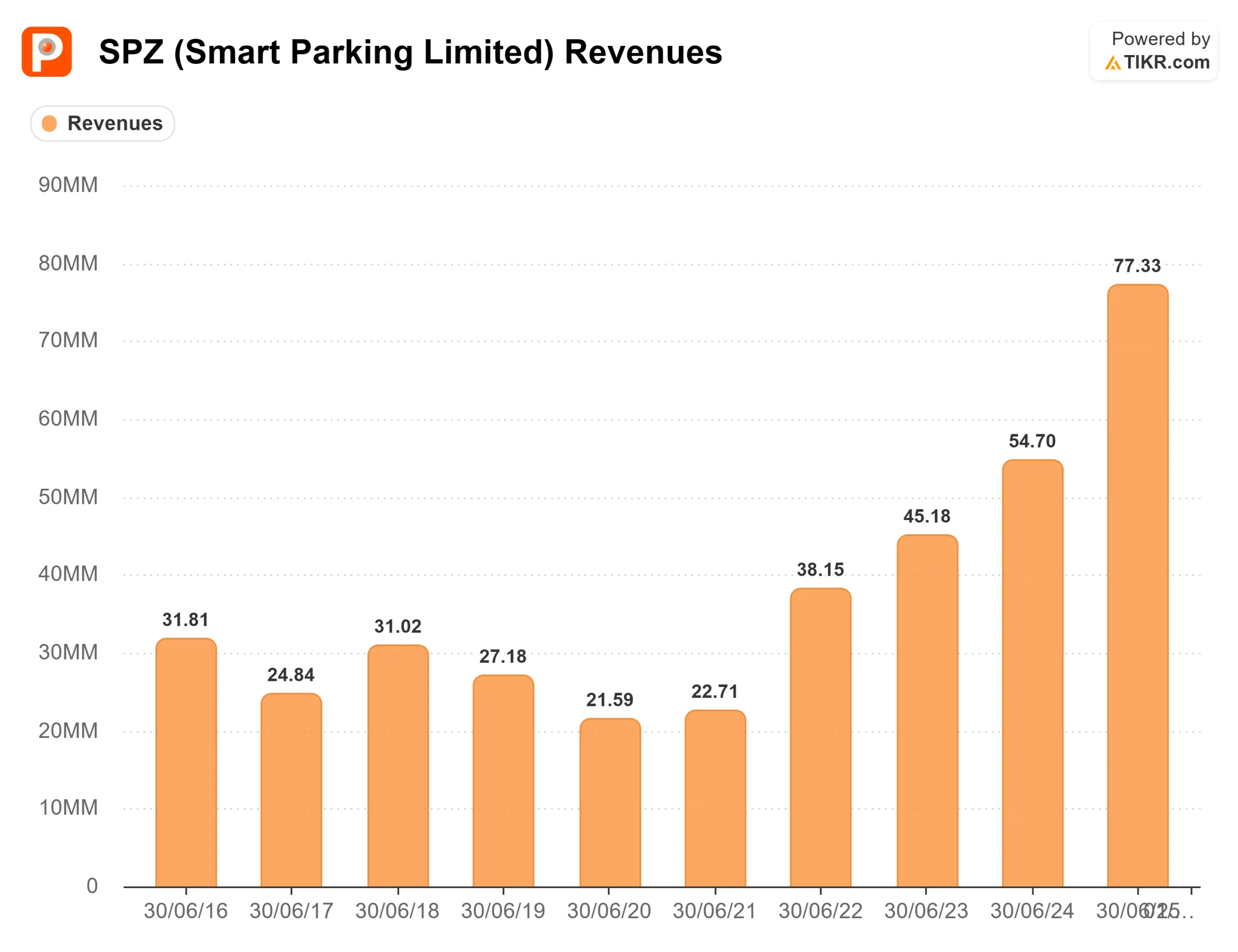The height and width of the screenshot is (952, 1238).
Task: Select the 30/06/23 bar showing 45.18
Action: (x=928, y=711)
